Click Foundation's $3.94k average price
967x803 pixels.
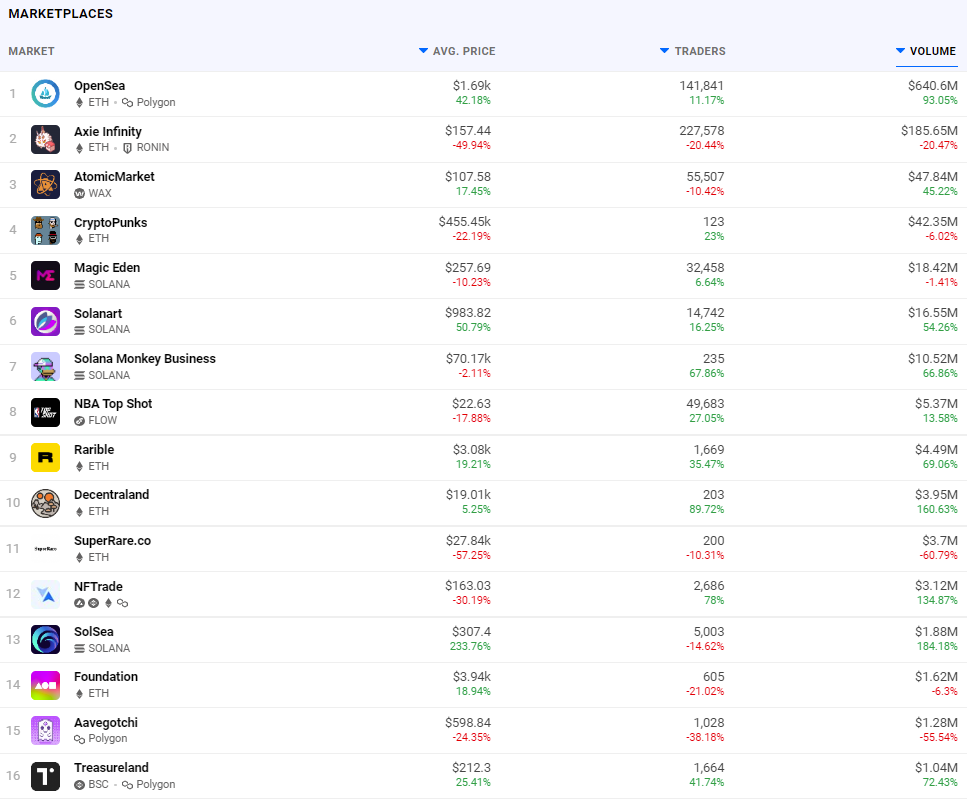[472, 677]
